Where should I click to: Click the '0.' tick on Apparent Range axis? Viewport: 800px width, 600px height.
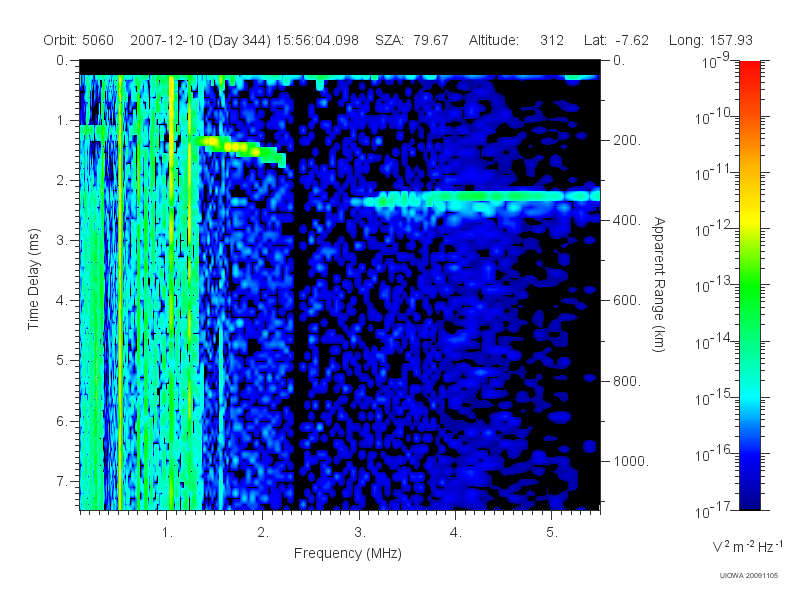tap(619, 61)
